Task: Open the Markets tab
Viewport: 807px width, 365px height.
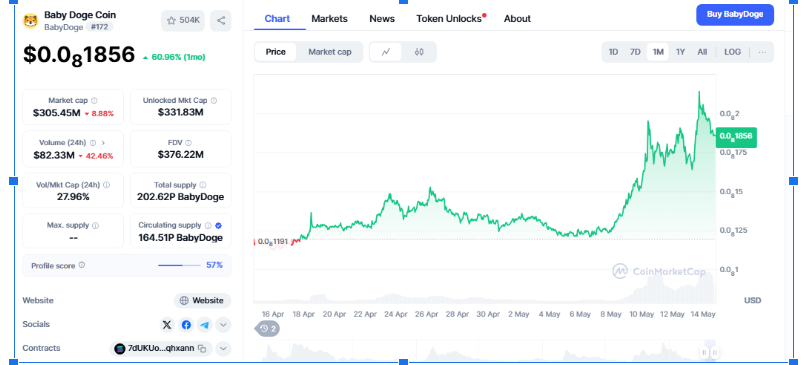Action: click(329, 19)
